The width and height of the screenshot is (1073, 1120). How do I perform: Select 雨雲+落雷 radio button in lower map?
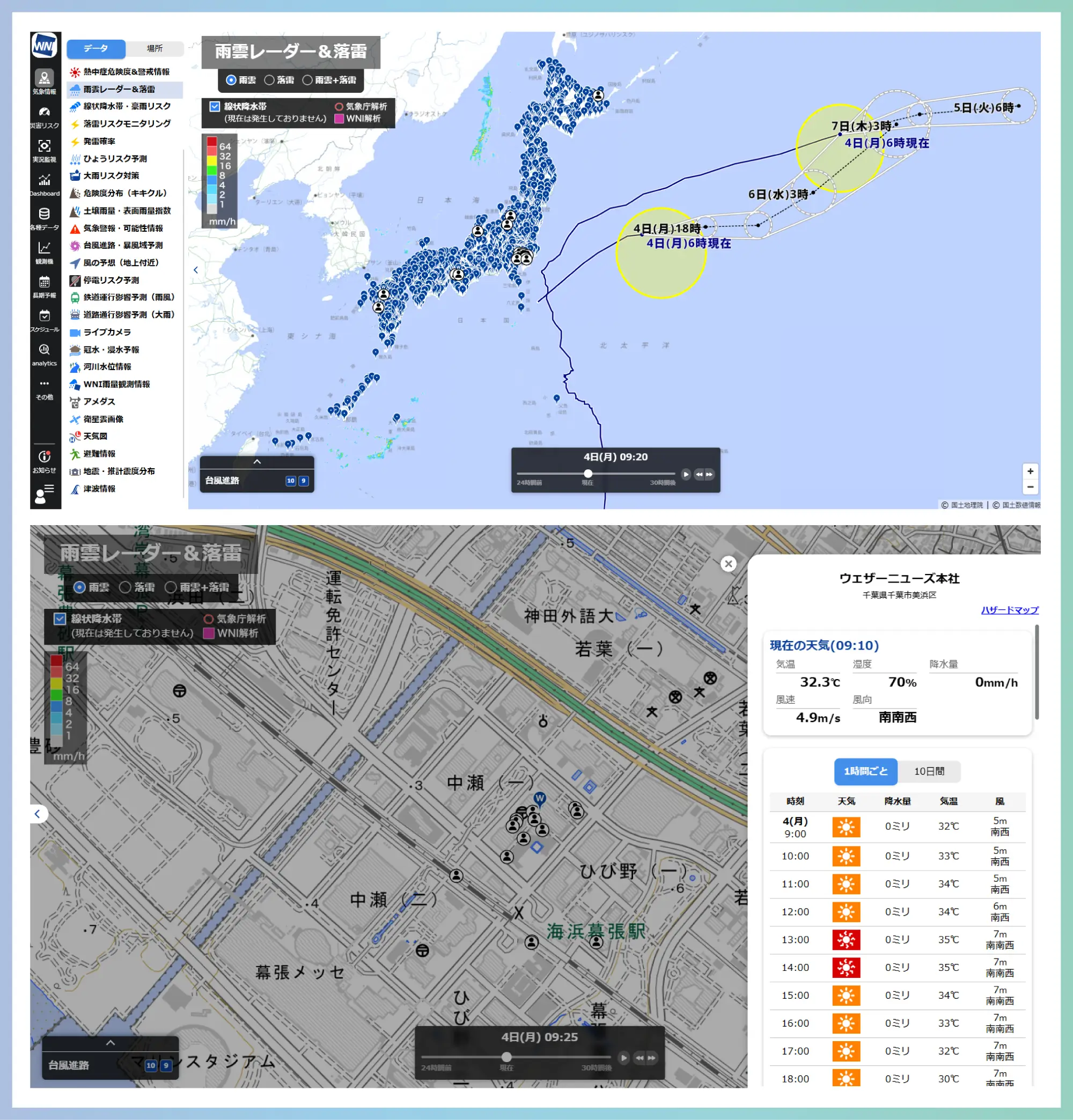click(x=171, y=587)
